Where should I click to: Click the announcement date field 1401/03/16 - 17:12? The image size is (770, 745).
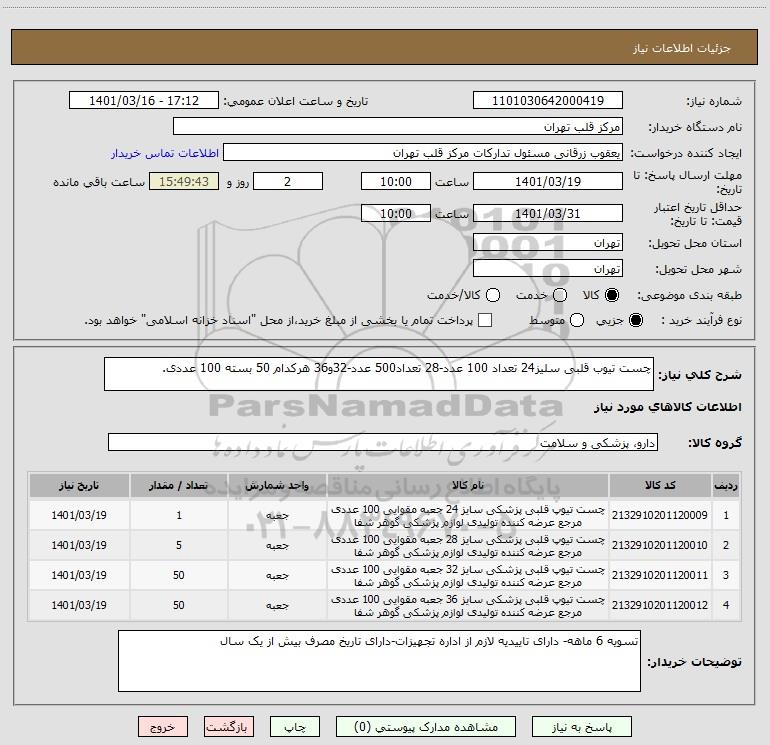pos(144,101)
